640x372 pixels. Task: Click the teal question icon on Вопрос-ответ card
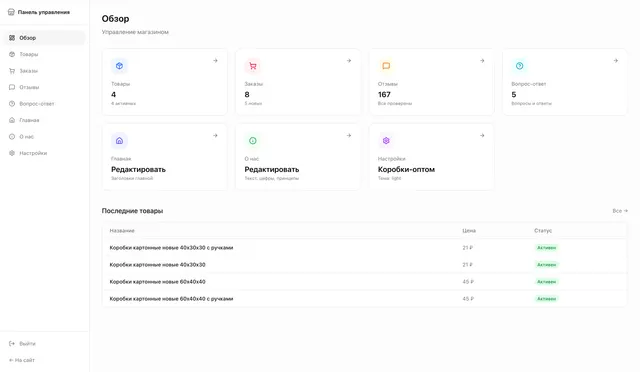(520, 66)
